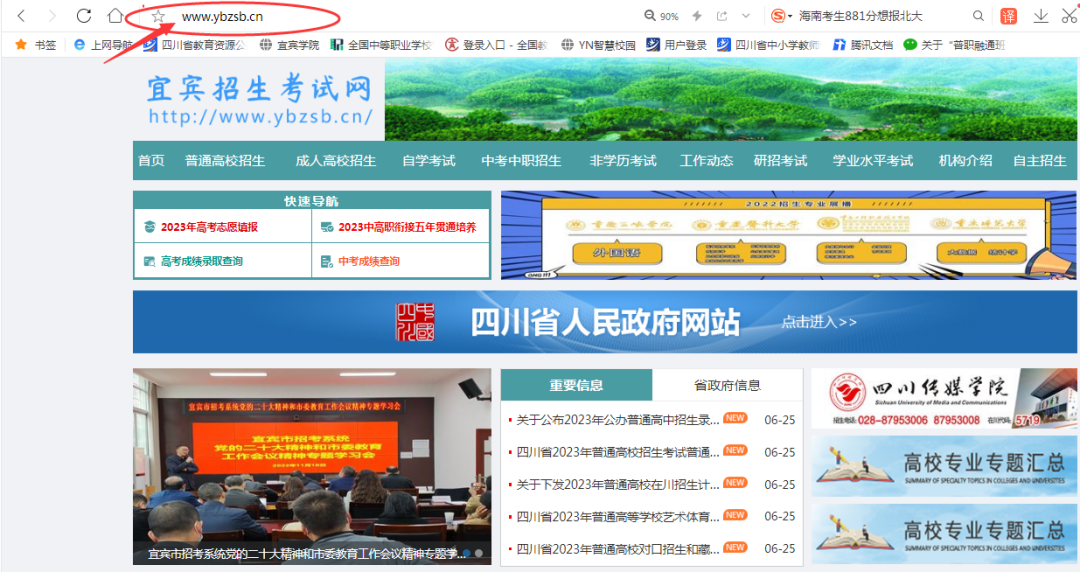Open news 四川省2023年普通高等学校艺术体育...
The image size is (1080, 572).
(618, 516)
